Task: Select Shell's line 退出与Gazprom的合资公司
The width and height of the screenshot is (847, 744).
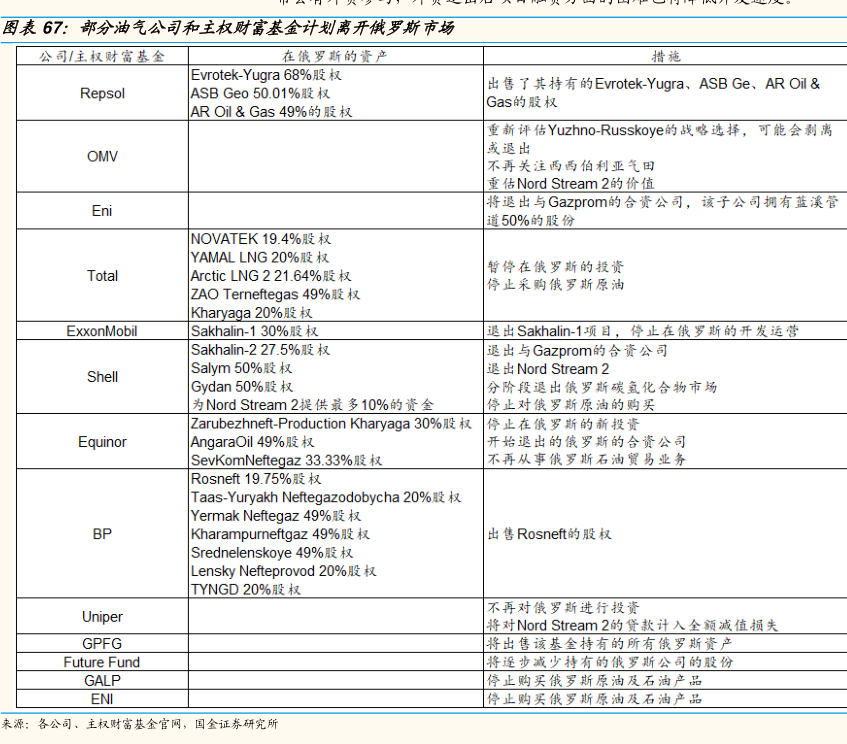Action: pos(577,351)
